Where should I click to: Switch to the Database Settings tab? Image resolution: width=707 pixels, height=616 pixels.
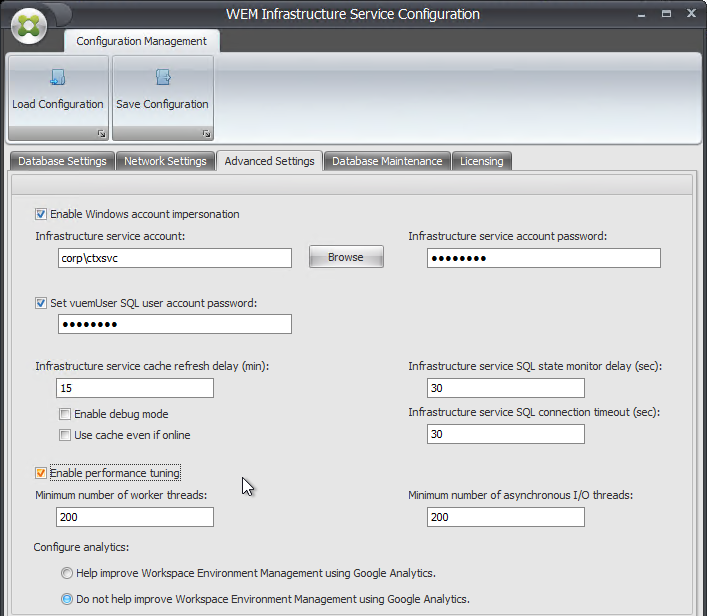click(x=62, y=161)
